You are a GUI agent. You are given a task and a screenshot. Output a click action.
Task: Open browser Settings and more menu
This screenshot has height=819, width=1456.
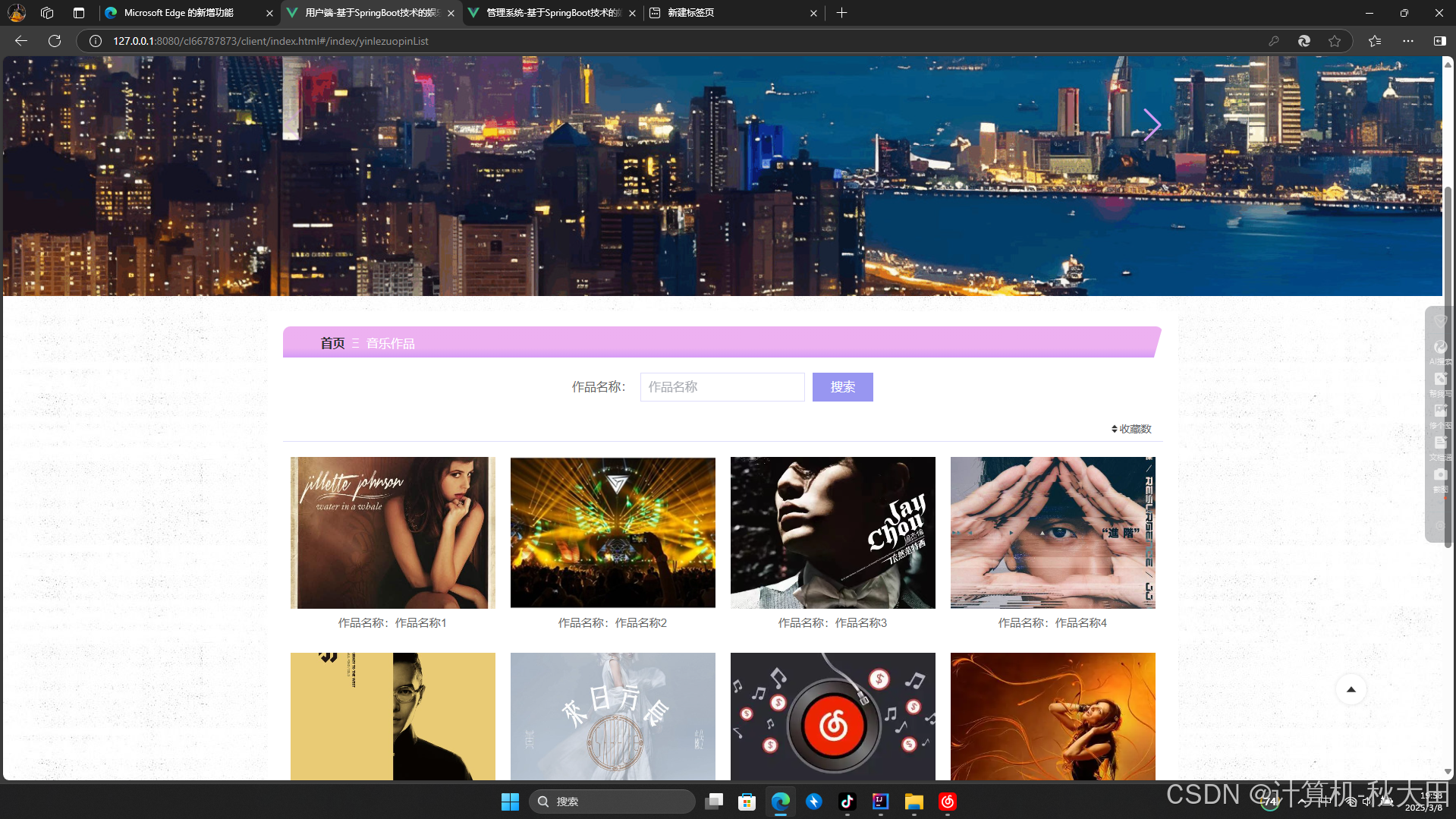(1408, 41)
